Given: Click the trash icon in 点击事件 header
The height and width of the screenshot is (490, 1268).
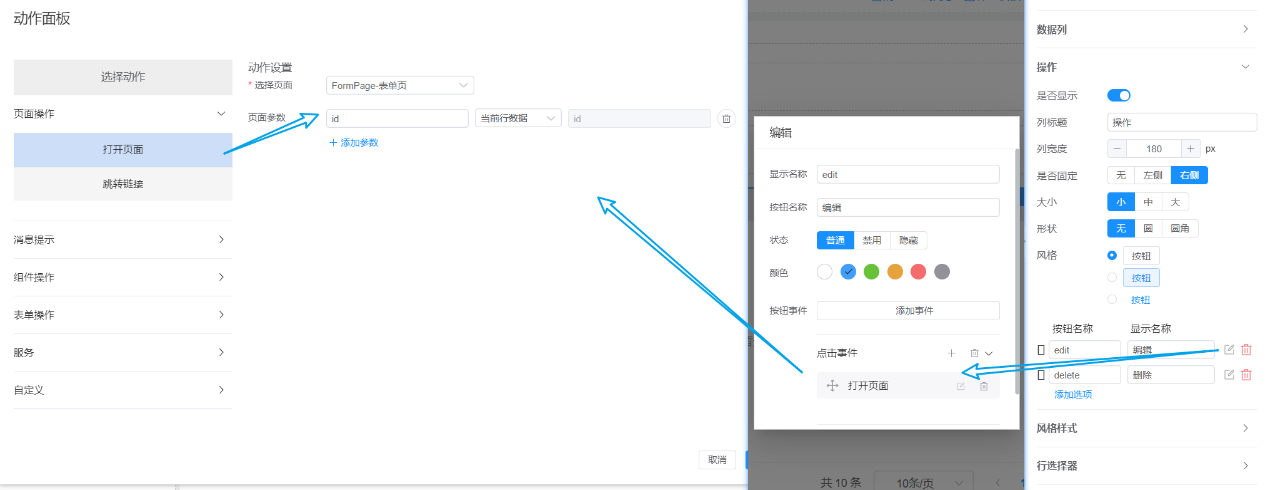Looking at the screenshot, I should (x=974, y=353).
